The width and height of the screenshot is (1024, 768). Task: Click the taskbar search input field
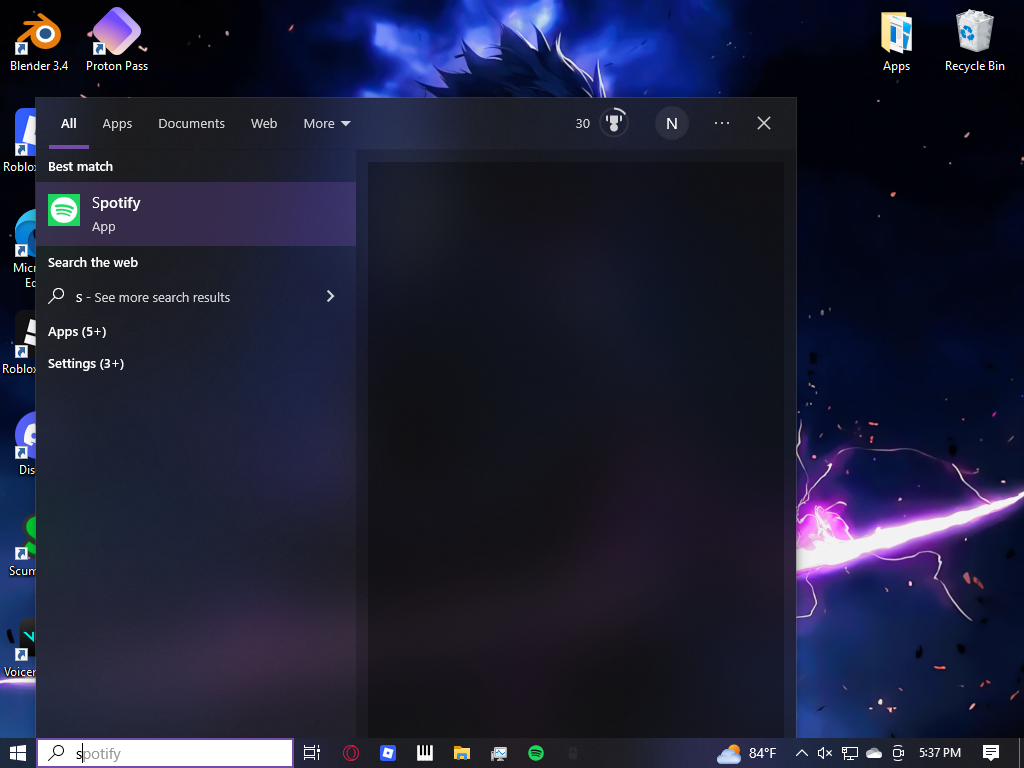165,753
